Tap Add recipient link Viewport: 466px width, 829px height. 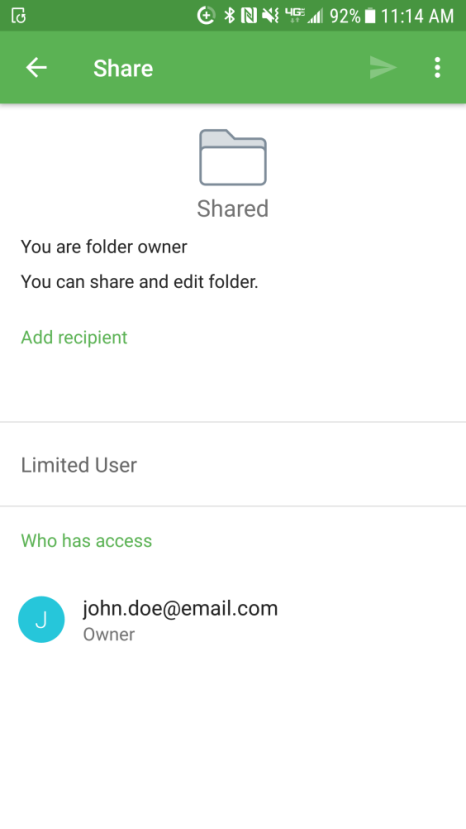[74, 337]
